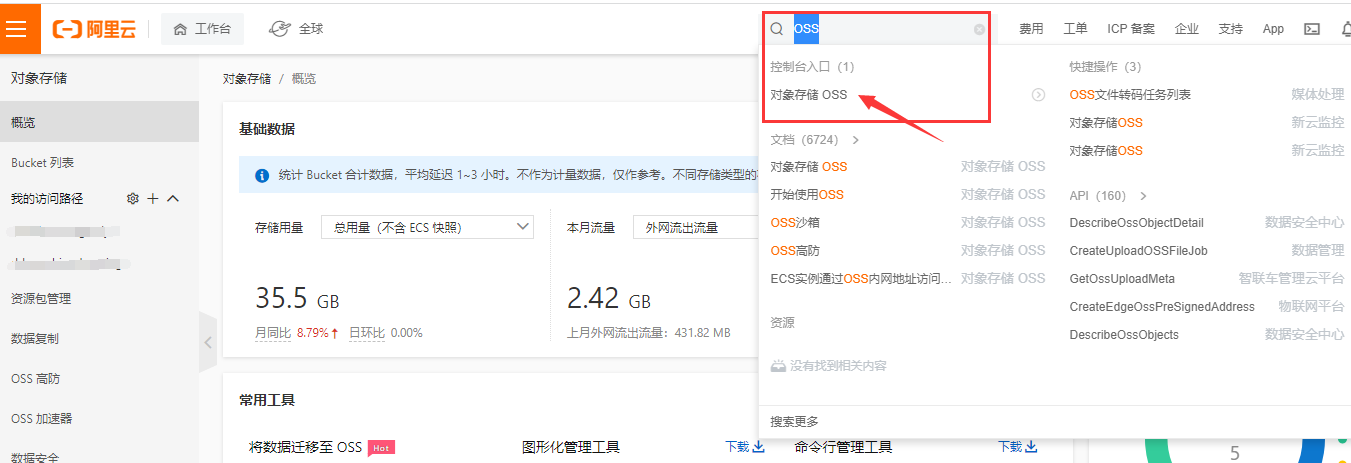Launch the Cloud Shell terminal icon
Screen dimensions: 1351x463
pos(1312,29)
